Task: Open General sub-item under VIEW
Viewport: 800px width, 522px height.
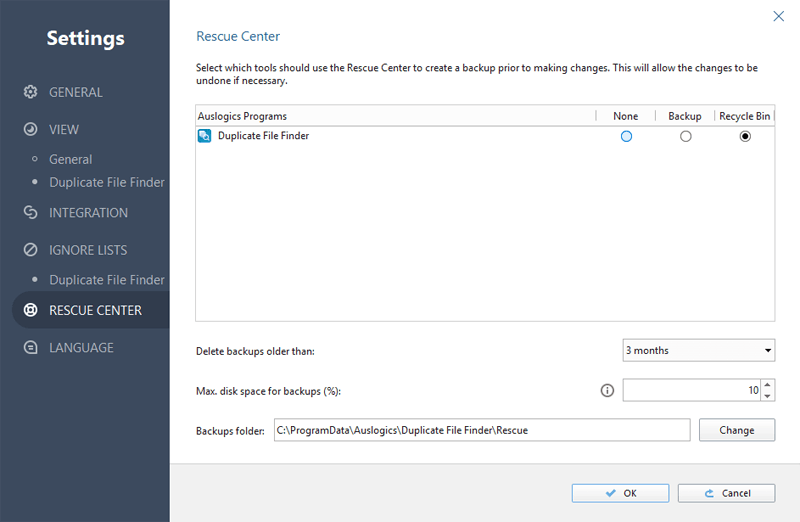Action: coord(70,159)
